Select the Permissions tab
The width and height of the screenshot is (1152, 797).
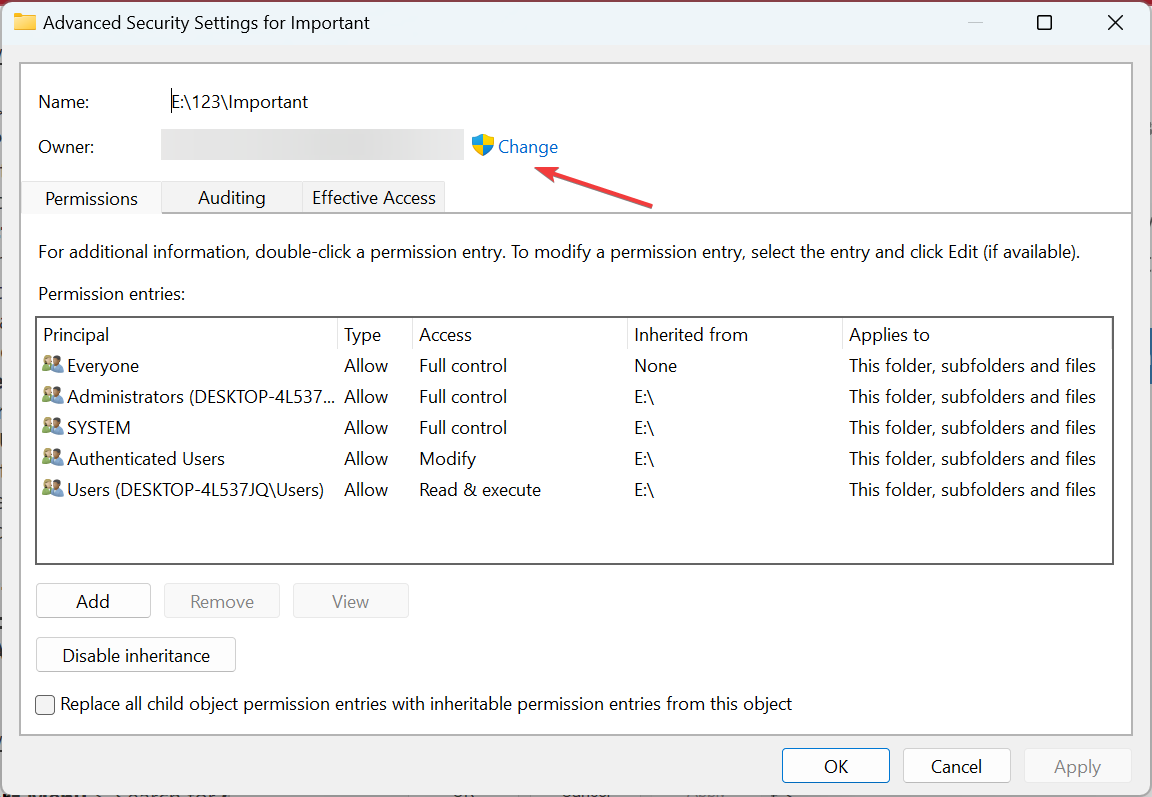(x=91, y=198)
